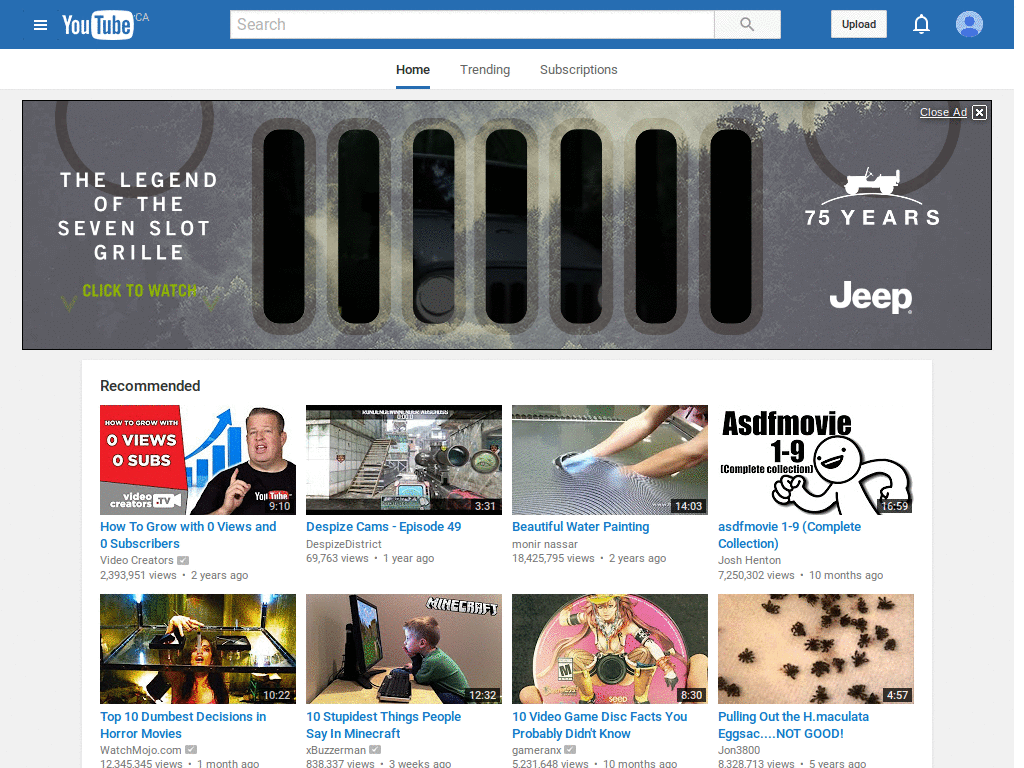Screen dimensions: 1024x768
Task: Visit the Jon3800 channel
Action: coord(739,750)
